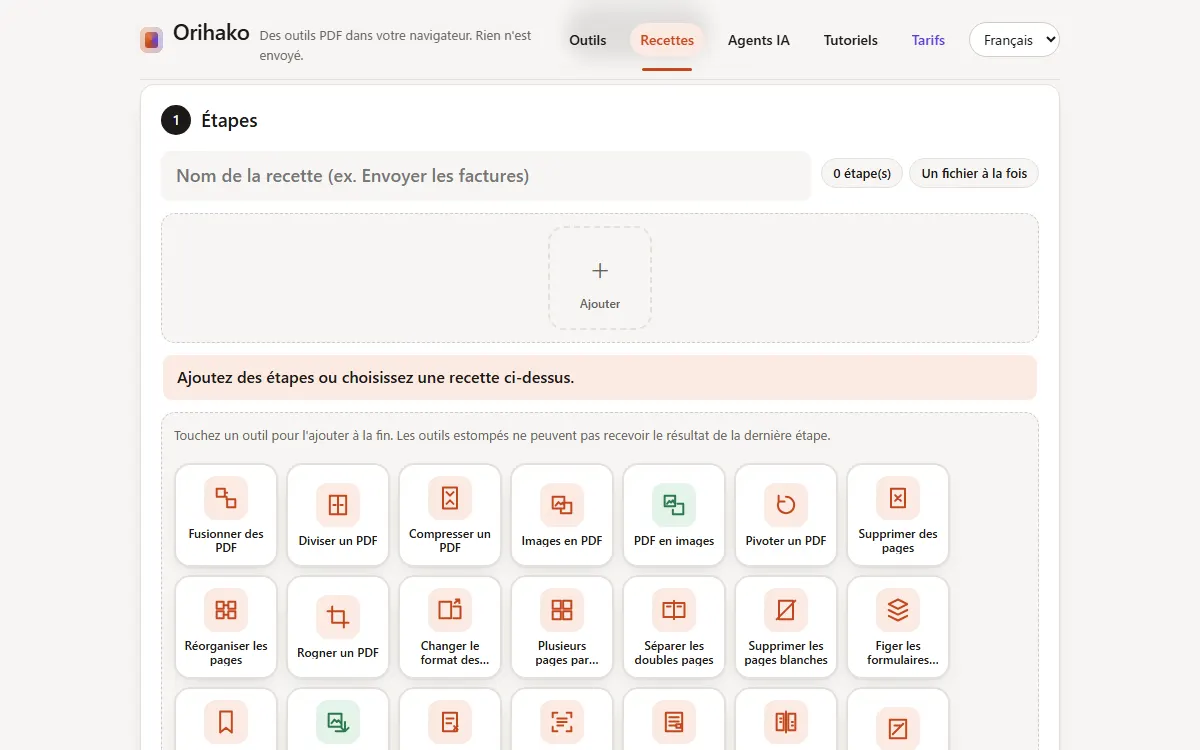Go to the Agents IA tab
The image size is (1200, 750).
tap(759, 40)
